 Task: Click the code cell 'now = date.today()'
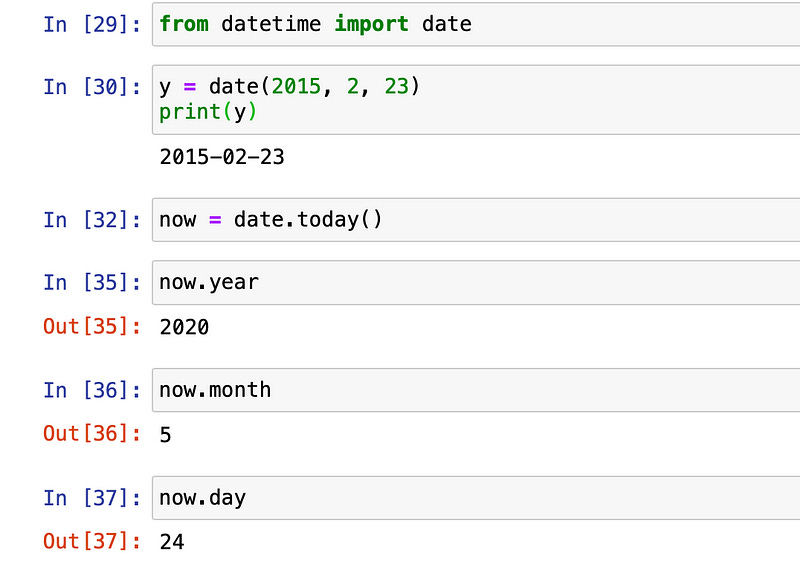(476, 220)
